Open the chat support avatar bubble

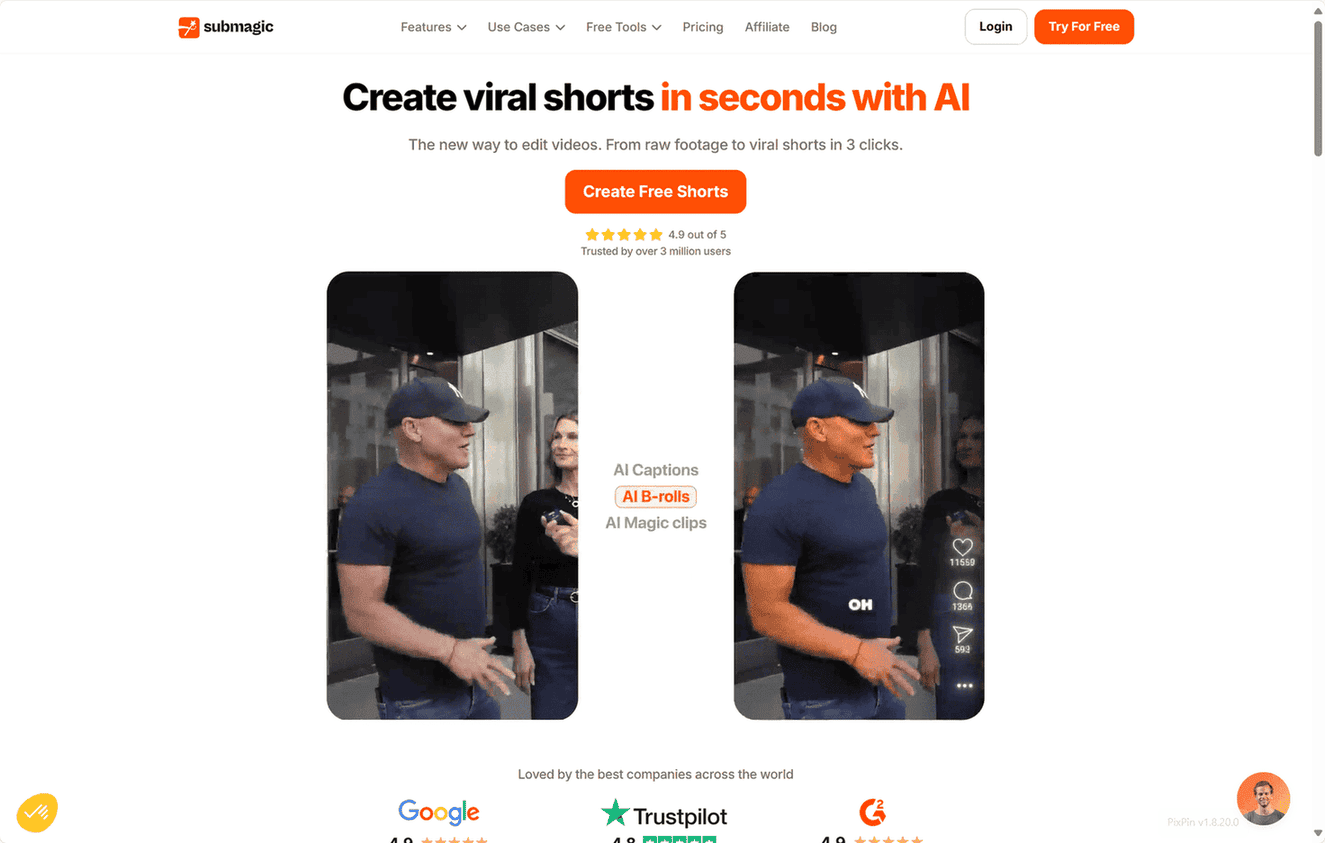click(1263, 799)
